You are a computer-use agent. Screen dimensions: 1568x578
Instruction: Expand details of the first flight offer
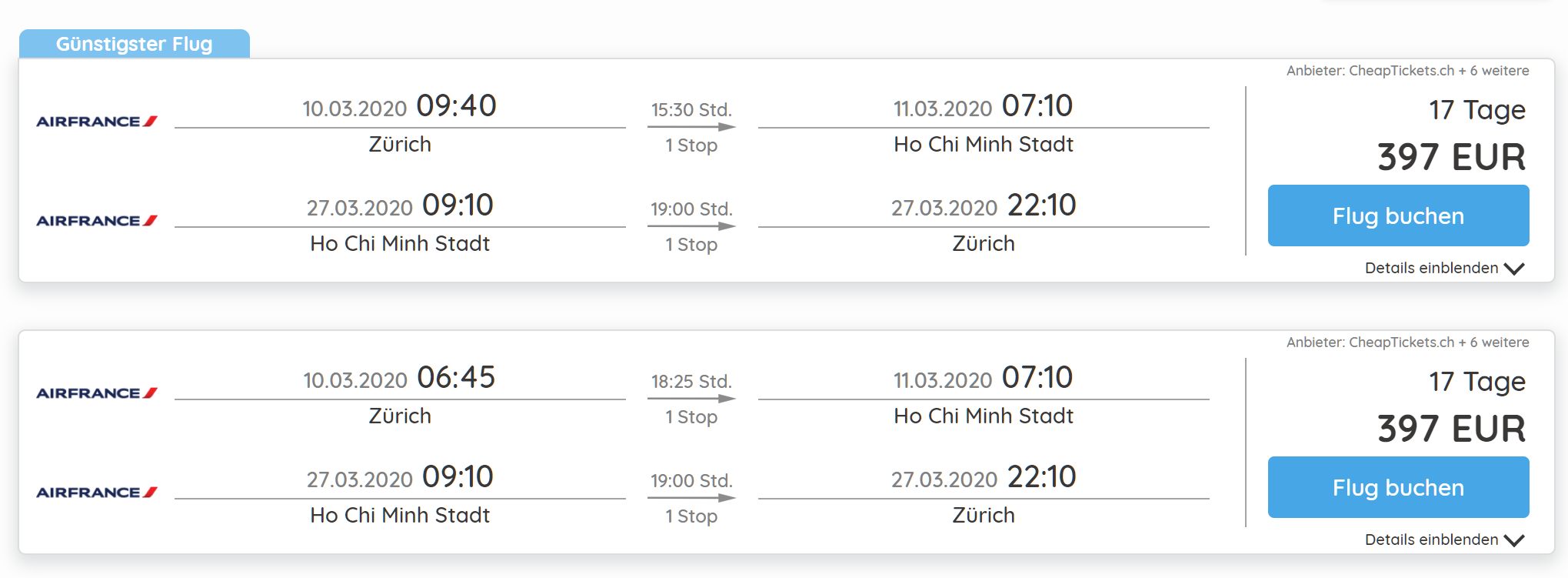pos(1431,268)
